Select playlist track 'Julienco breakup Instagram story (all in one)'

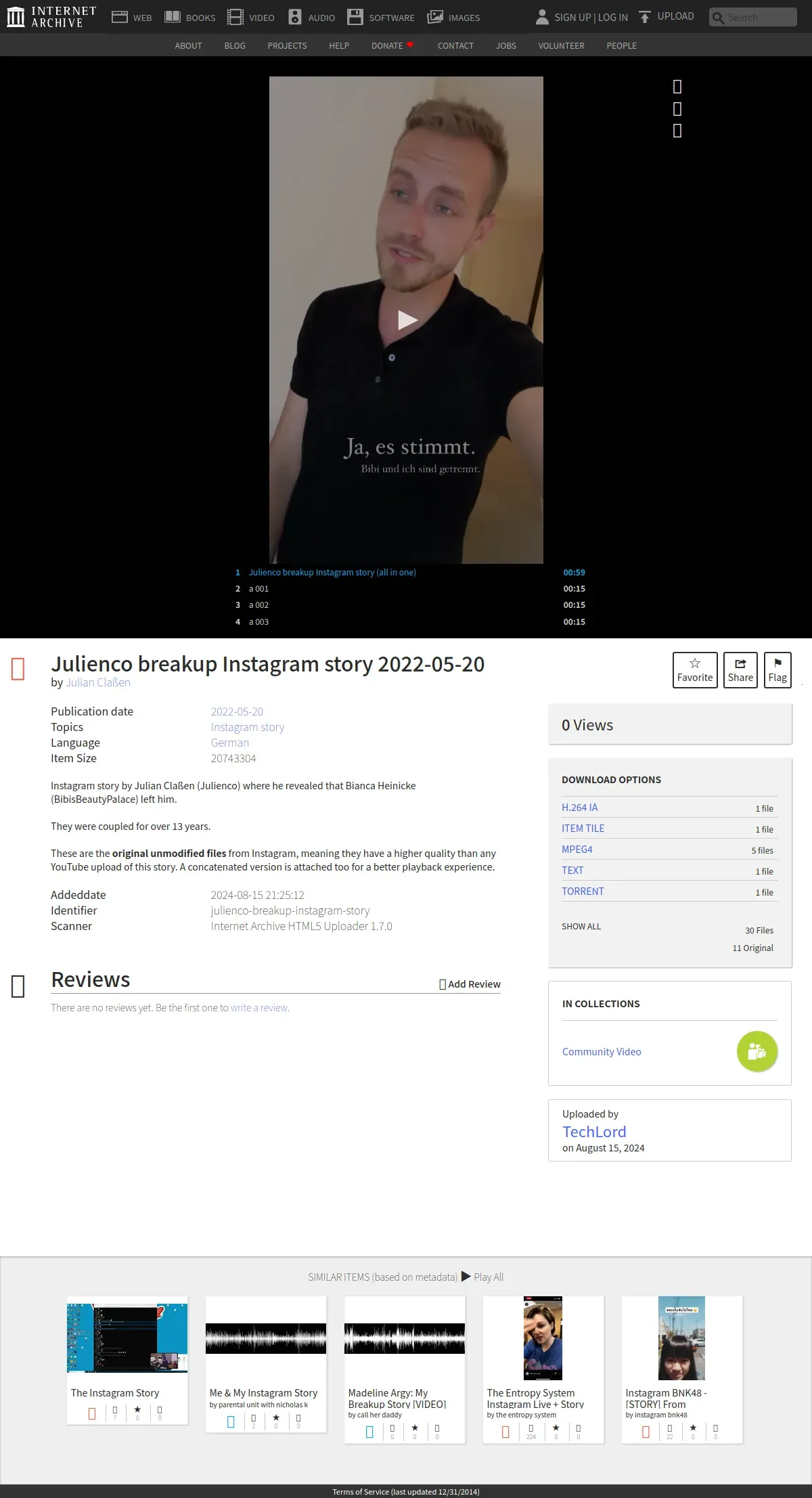[410, 572]
